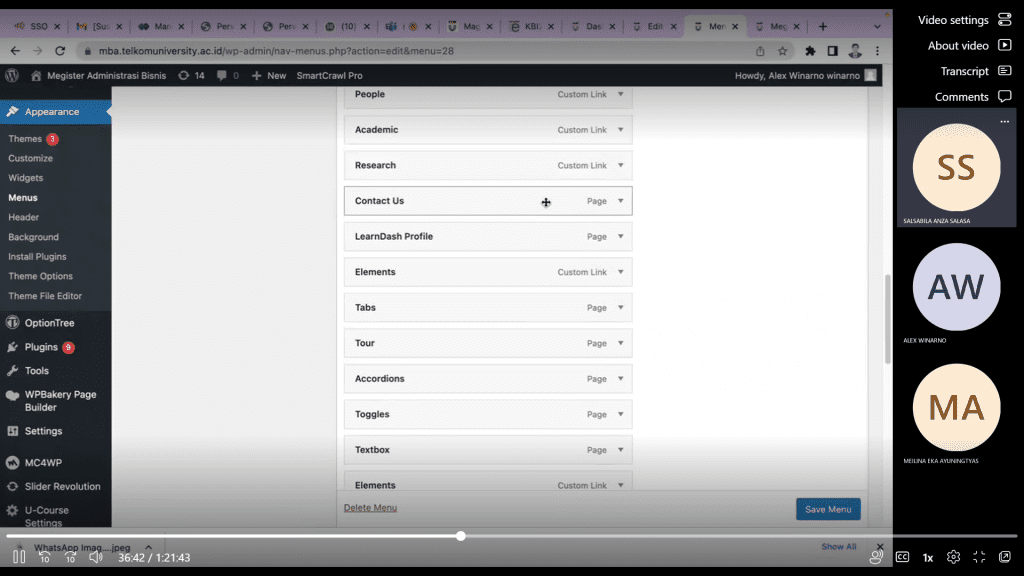Expand the Research custom link item

click(620, 165)
